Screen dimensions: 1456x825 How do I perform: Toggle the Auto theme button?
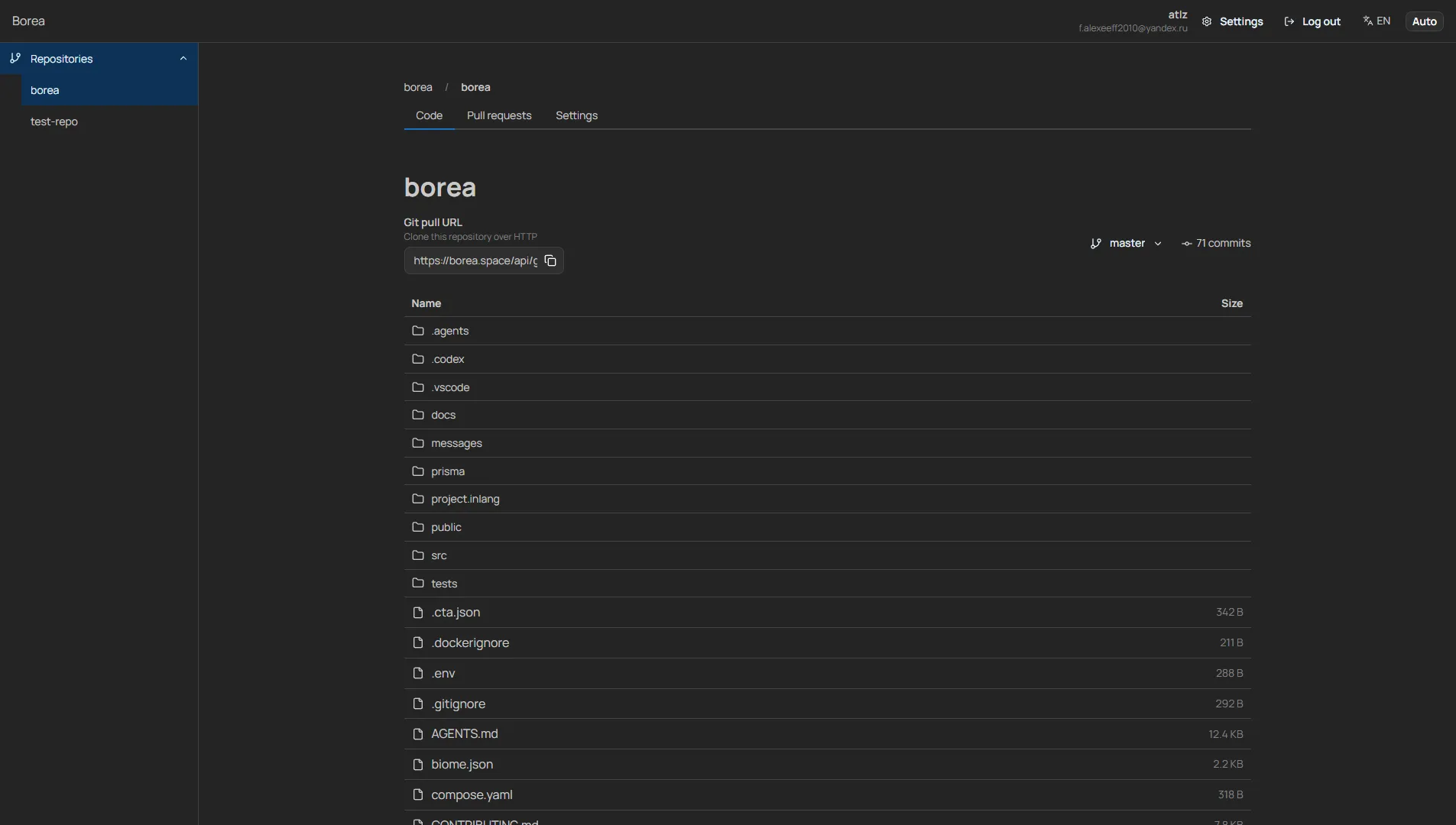[x=1424, y=21]
